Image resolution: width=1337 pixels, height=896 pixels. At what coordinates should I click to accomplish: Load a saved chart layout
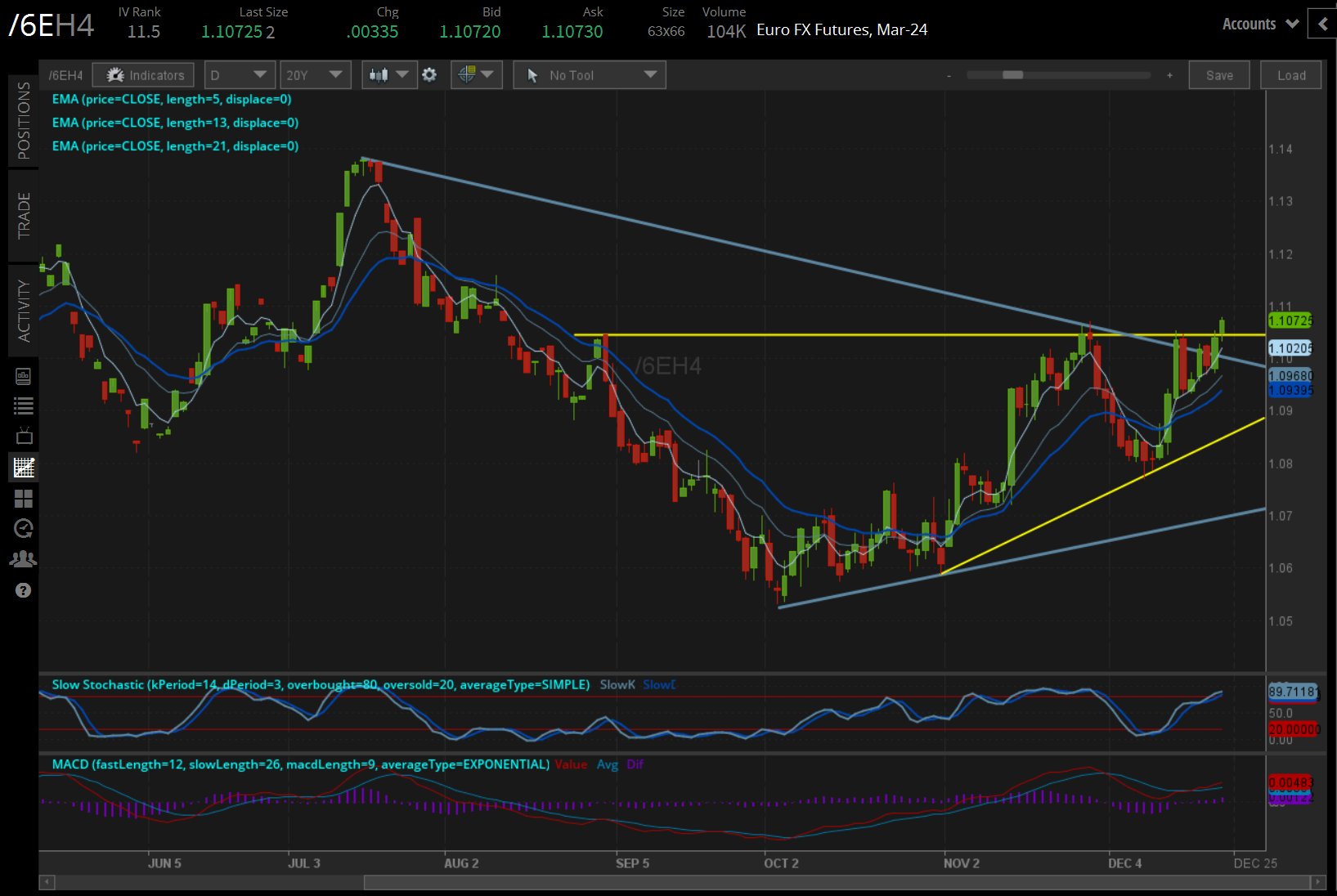pos(1290,75)
